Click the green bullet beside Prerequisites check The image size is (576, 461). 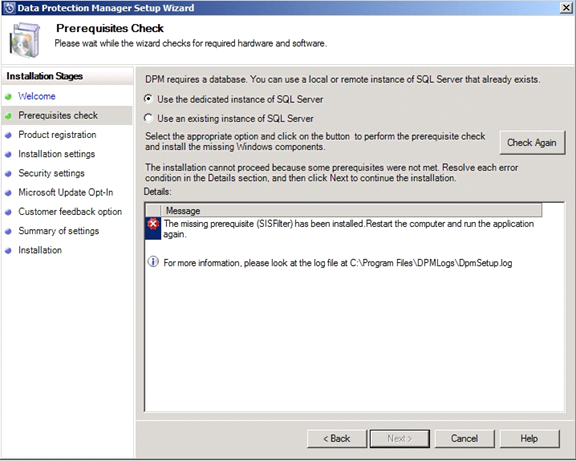pyautogui.click(x=8, y=116)
